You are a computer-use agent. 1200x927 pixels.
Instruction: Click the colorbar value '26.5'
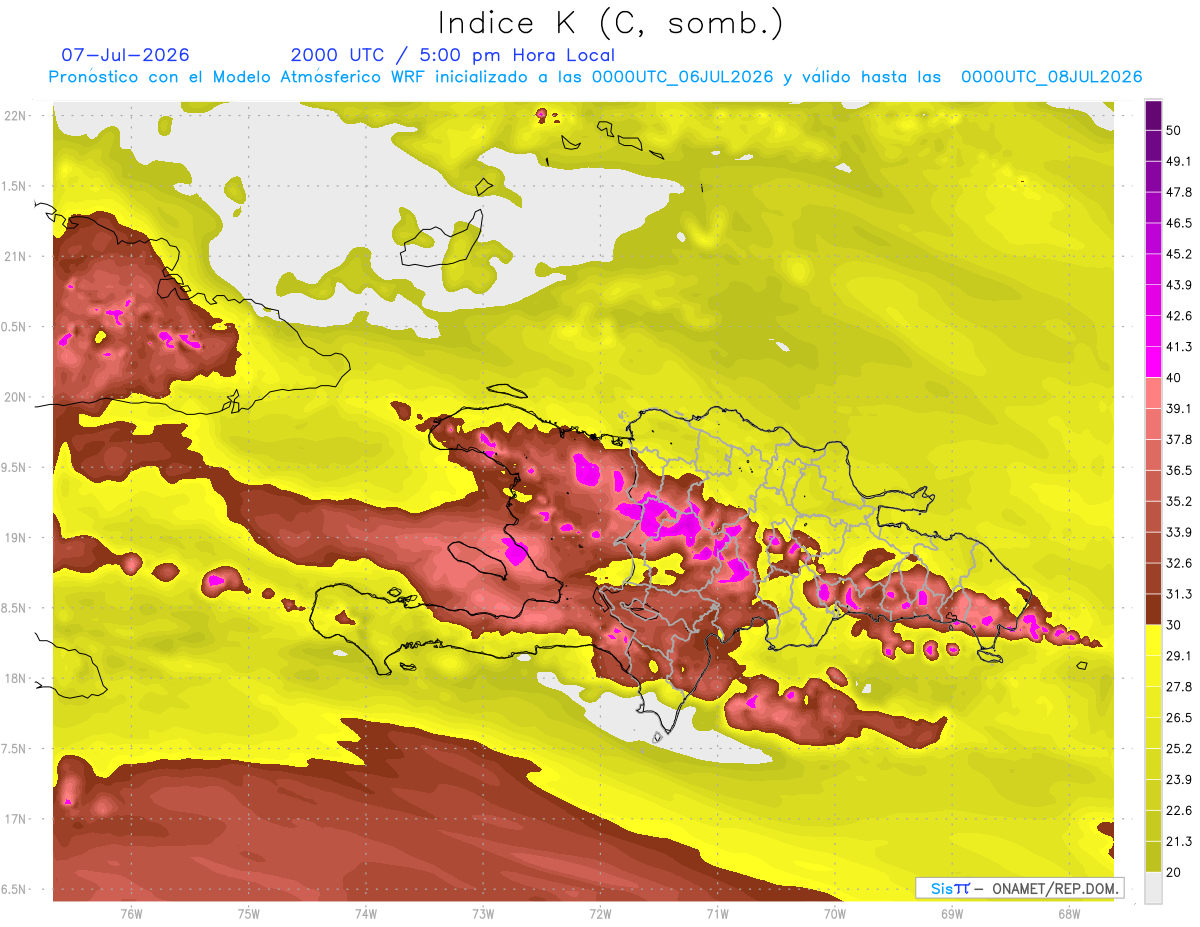click(x=1179, y=718)
